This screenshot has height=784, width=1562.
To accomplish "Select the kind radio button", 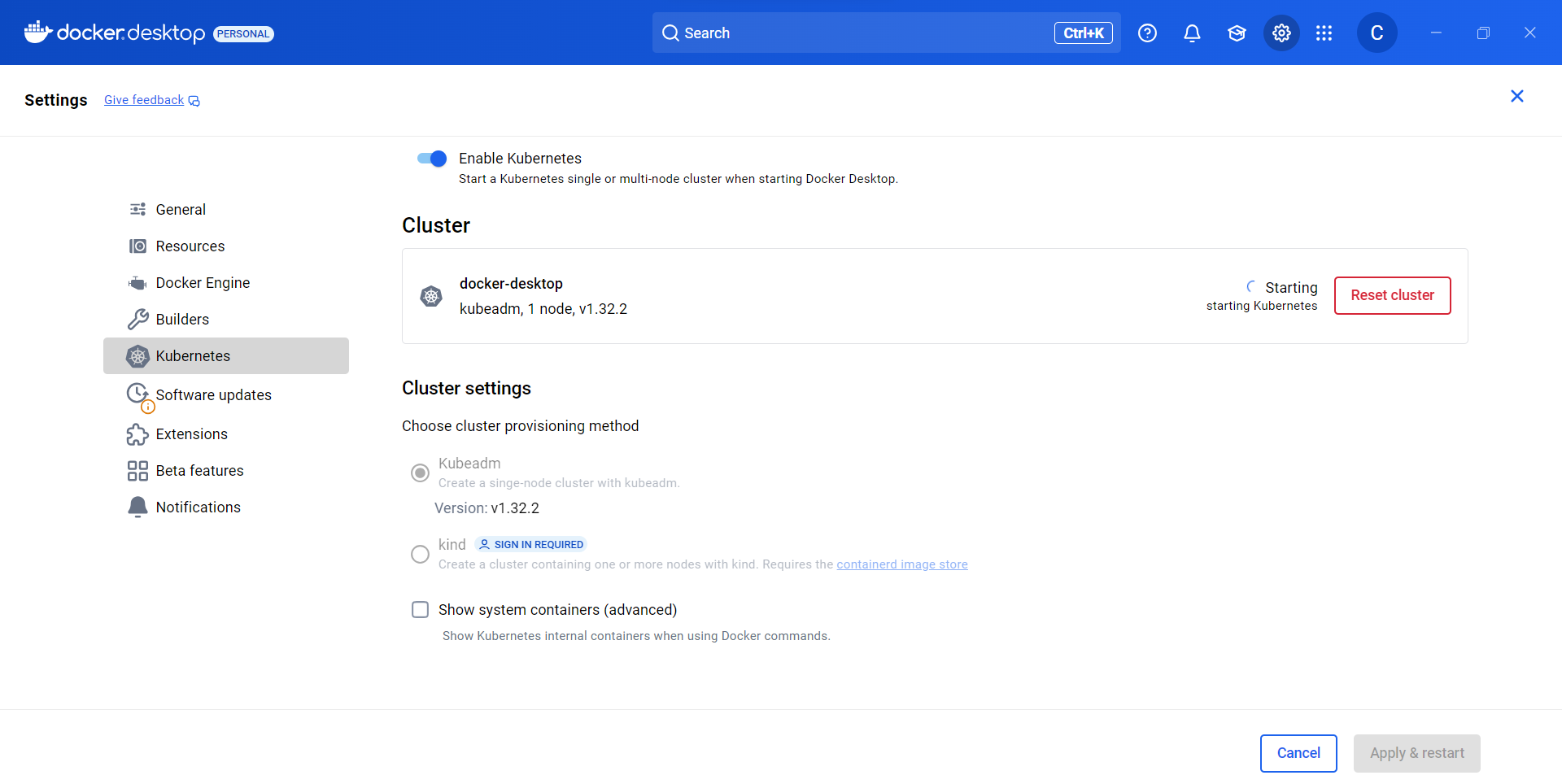I will [x=420, y=554].
